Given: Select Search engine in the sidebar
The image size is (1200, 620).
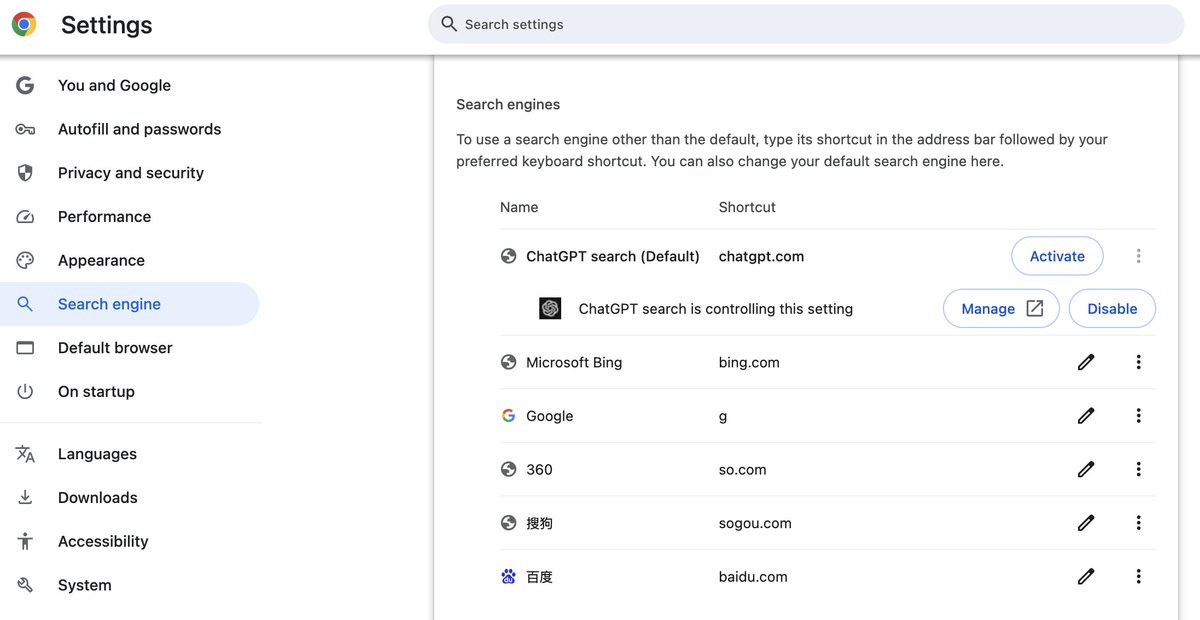Looking at the screenshot, I should (130, 304).
